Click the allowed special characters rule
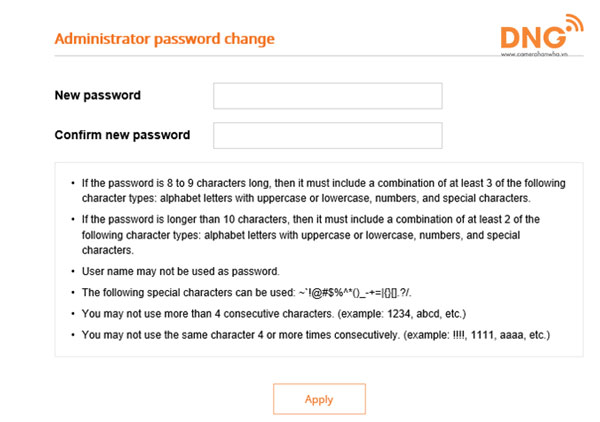Viewport: 600px width, 422px height. (x=250, y=292)
